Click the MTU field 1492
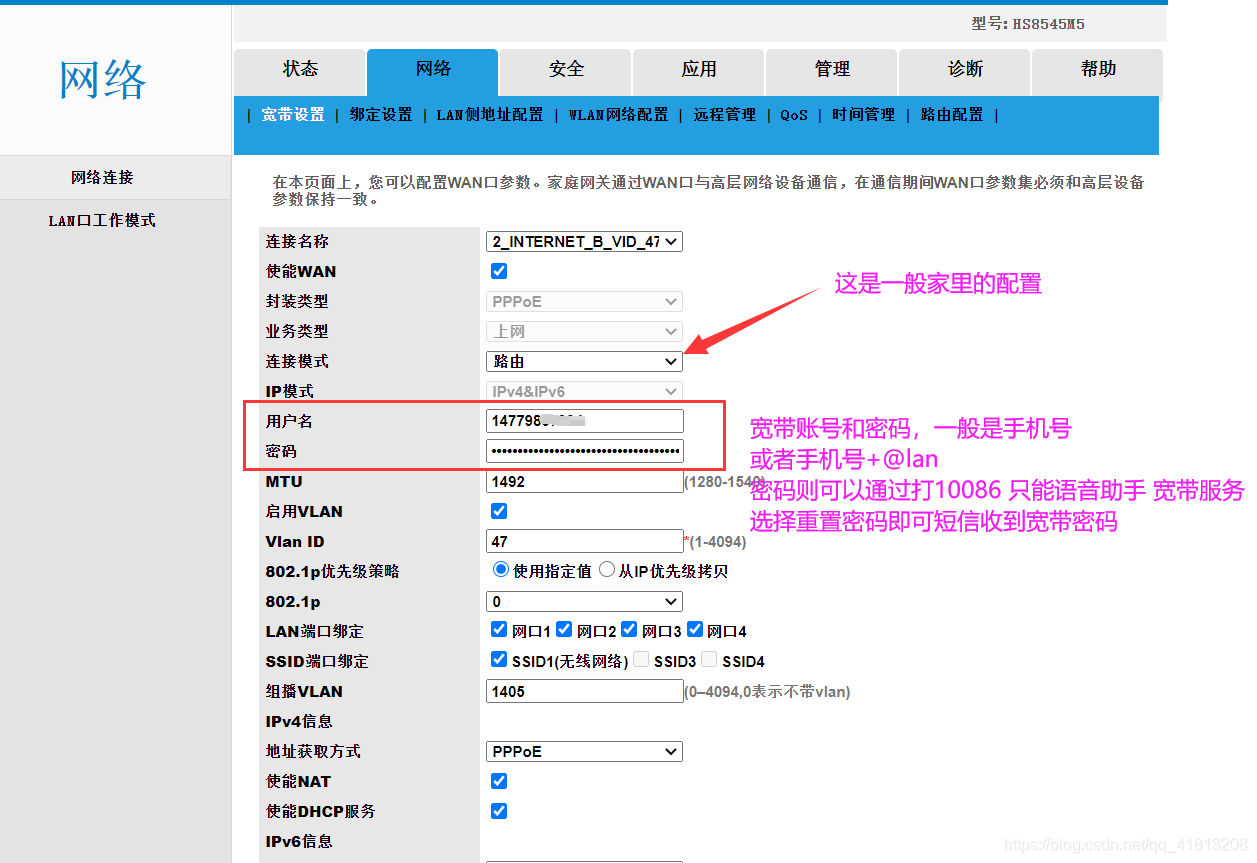Viewport: 1257px width, 863px height. [x=585, y=481]
